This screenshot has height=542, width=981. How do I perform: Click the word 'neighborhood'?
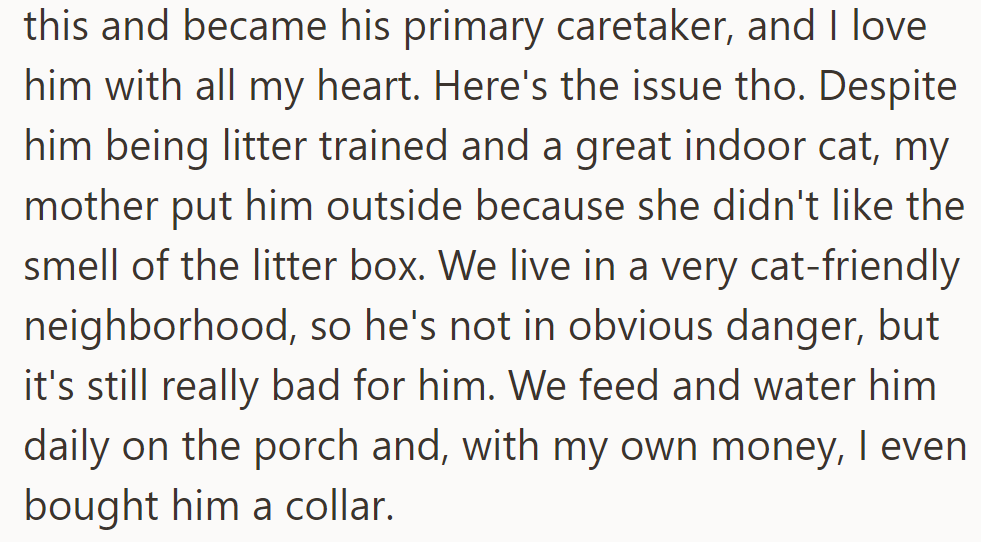click(160, 327)
